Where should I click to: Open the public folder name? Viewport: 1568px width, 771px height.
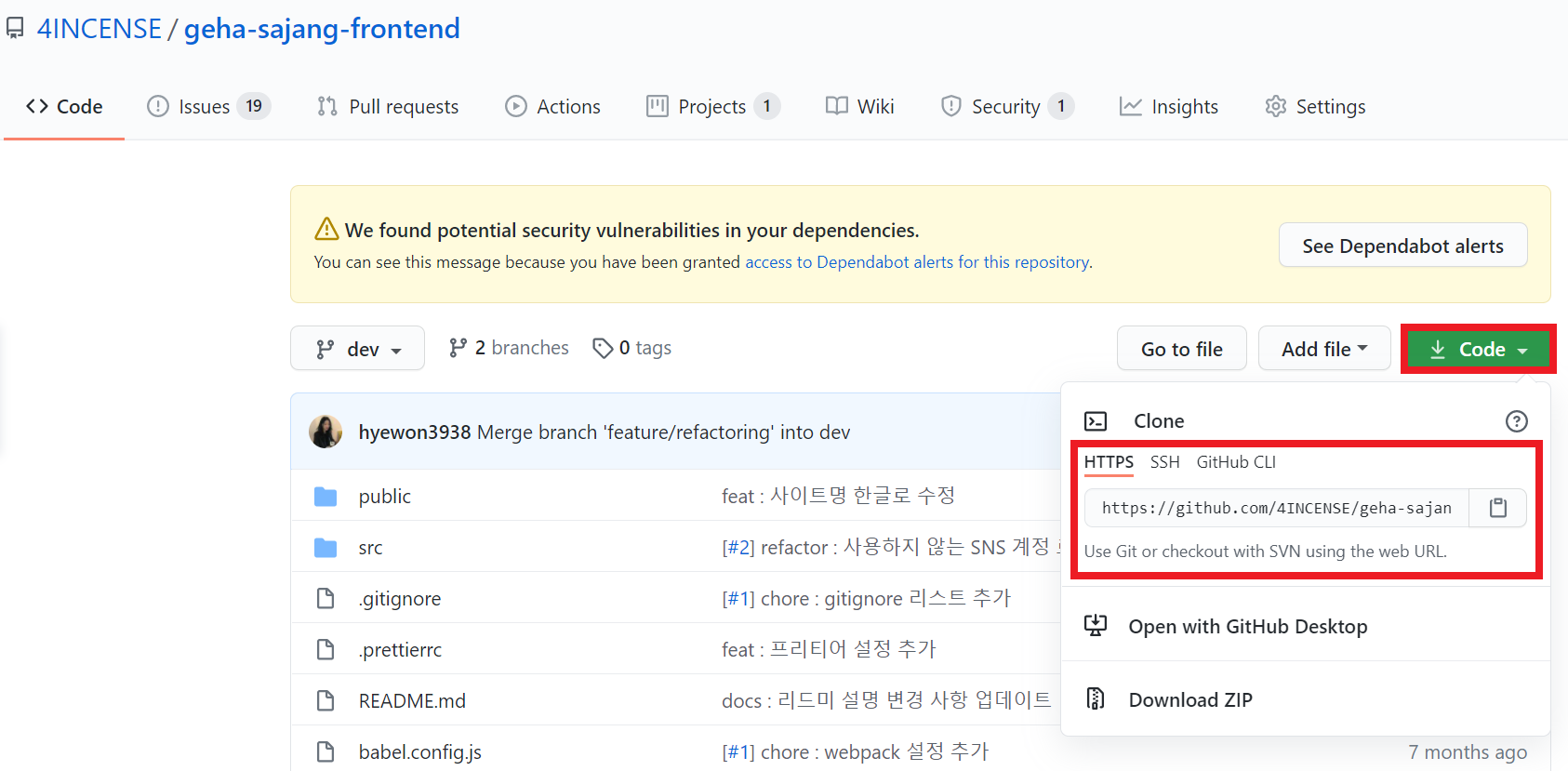[385, 497]
